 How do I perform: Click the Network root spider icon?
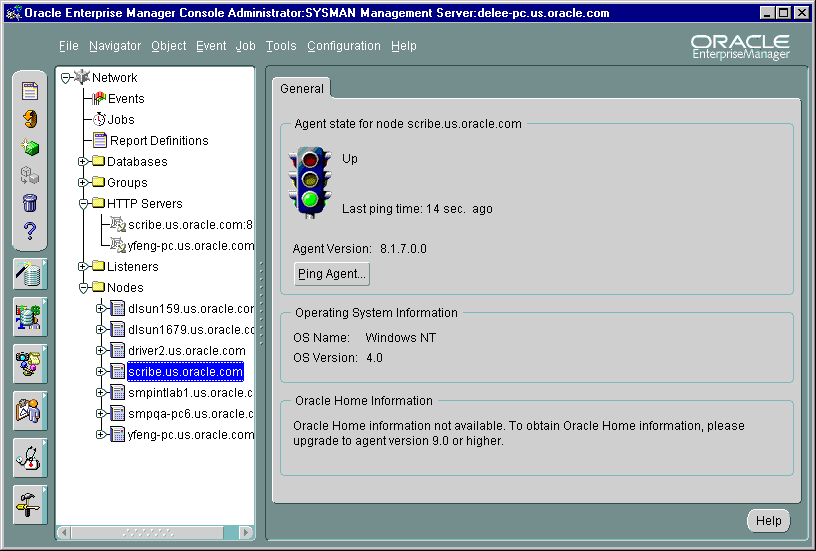point(82,77)
